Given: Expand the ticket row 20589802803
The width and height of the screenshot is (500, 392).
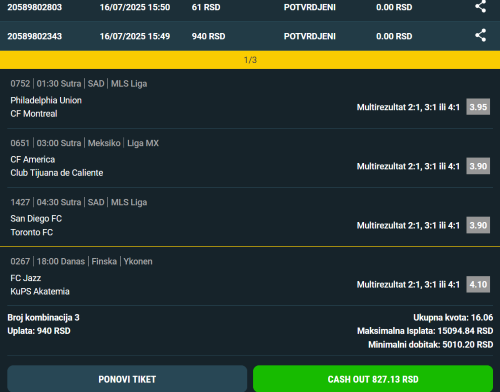Looking at the screenshot, I should point(250,7).
